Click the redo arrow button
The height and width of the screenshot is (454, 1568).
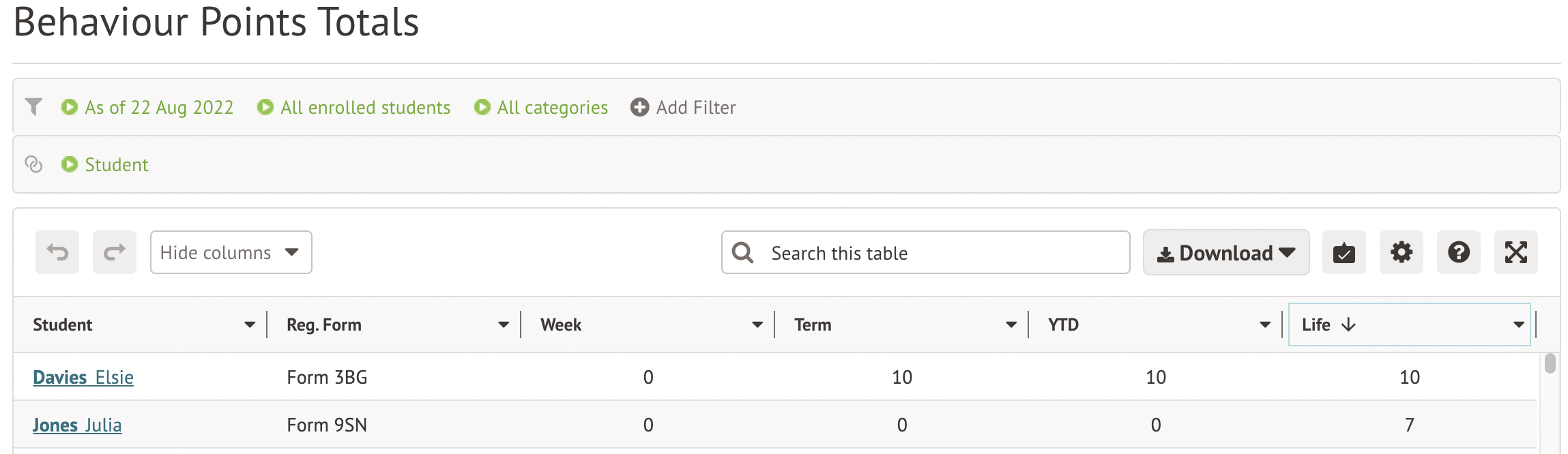coord(115,252)
